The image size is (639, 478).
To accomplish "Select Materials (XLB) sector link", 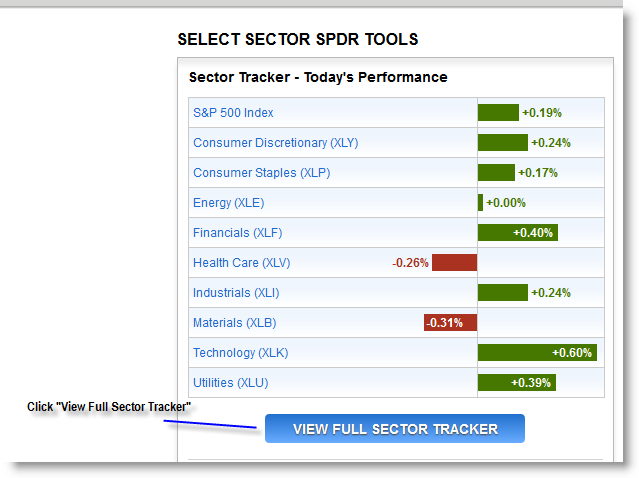I will (x=235, y=323).
